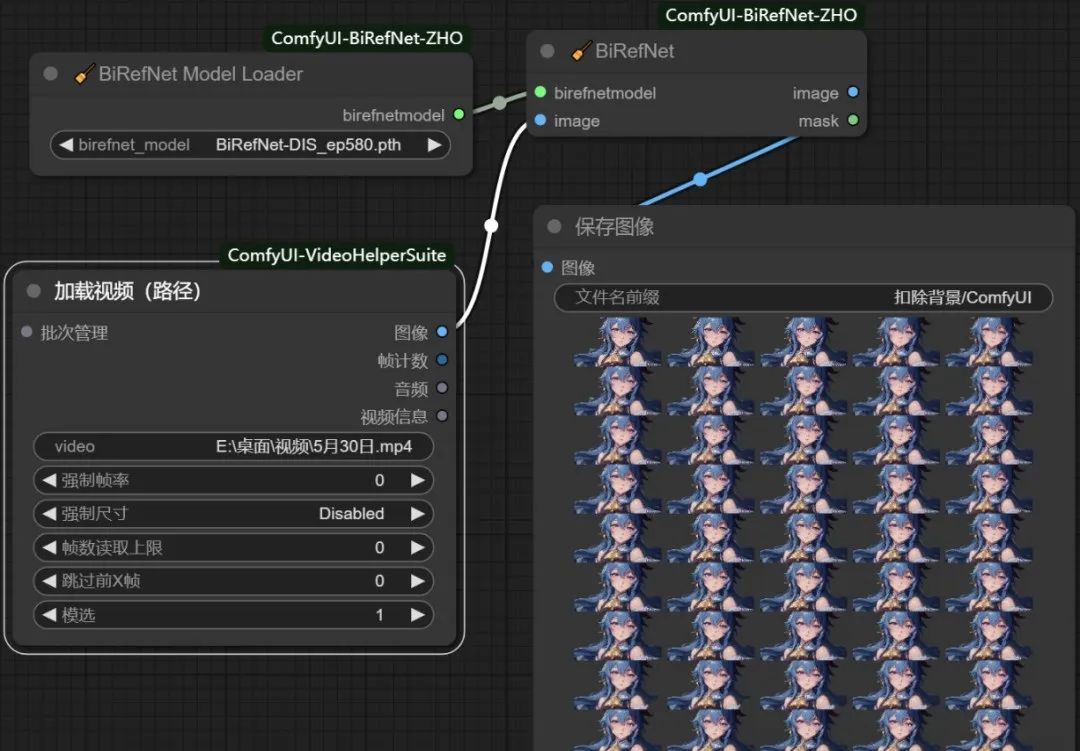Increase 强制帧率 with right arrow
Screen dimensions: 1080x751
[x=417, y=480]
